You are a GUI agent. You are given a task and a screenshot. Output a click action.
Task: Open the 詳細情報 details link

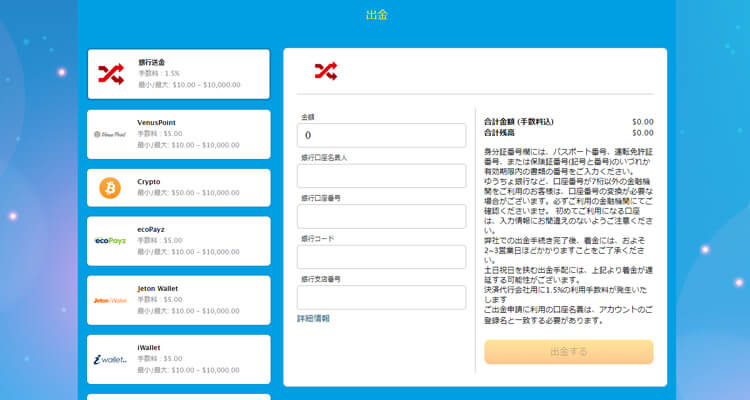click(313, 319)
